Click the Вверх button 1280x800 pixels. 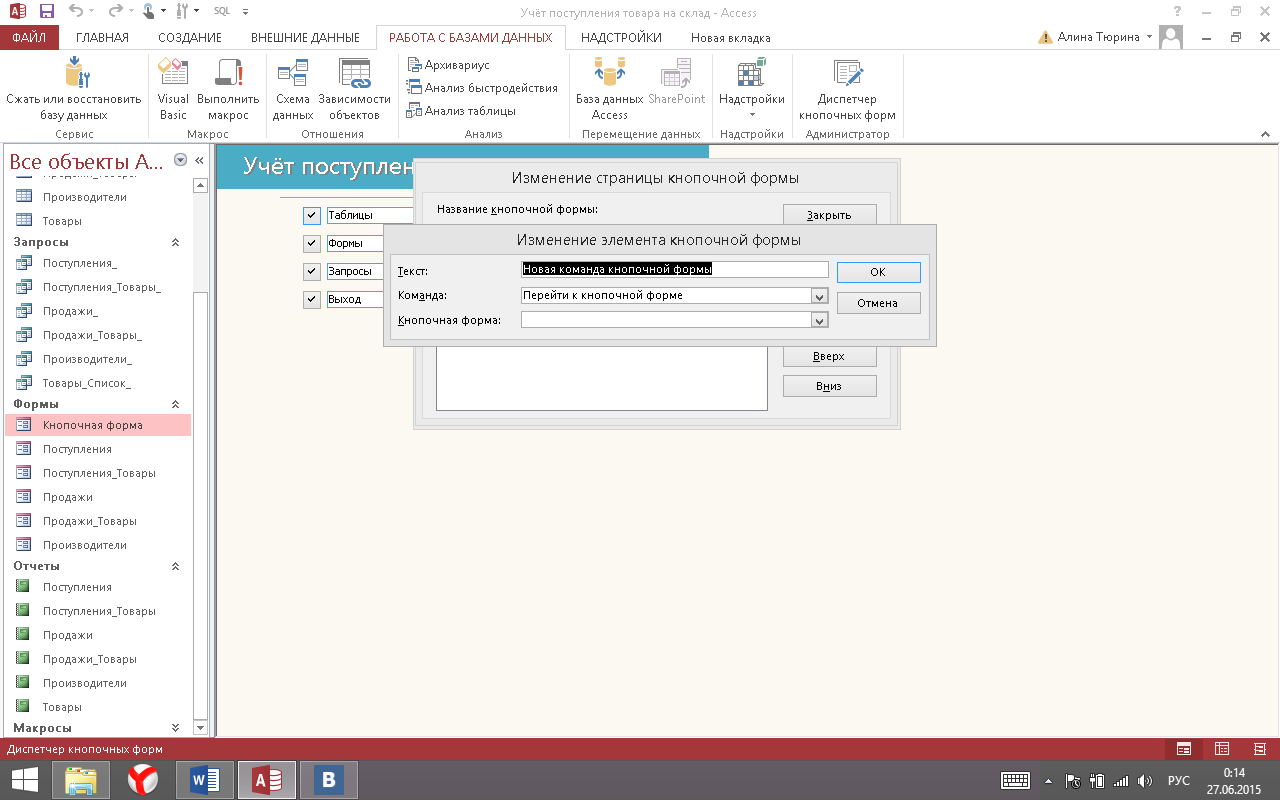tap(829, 356)
